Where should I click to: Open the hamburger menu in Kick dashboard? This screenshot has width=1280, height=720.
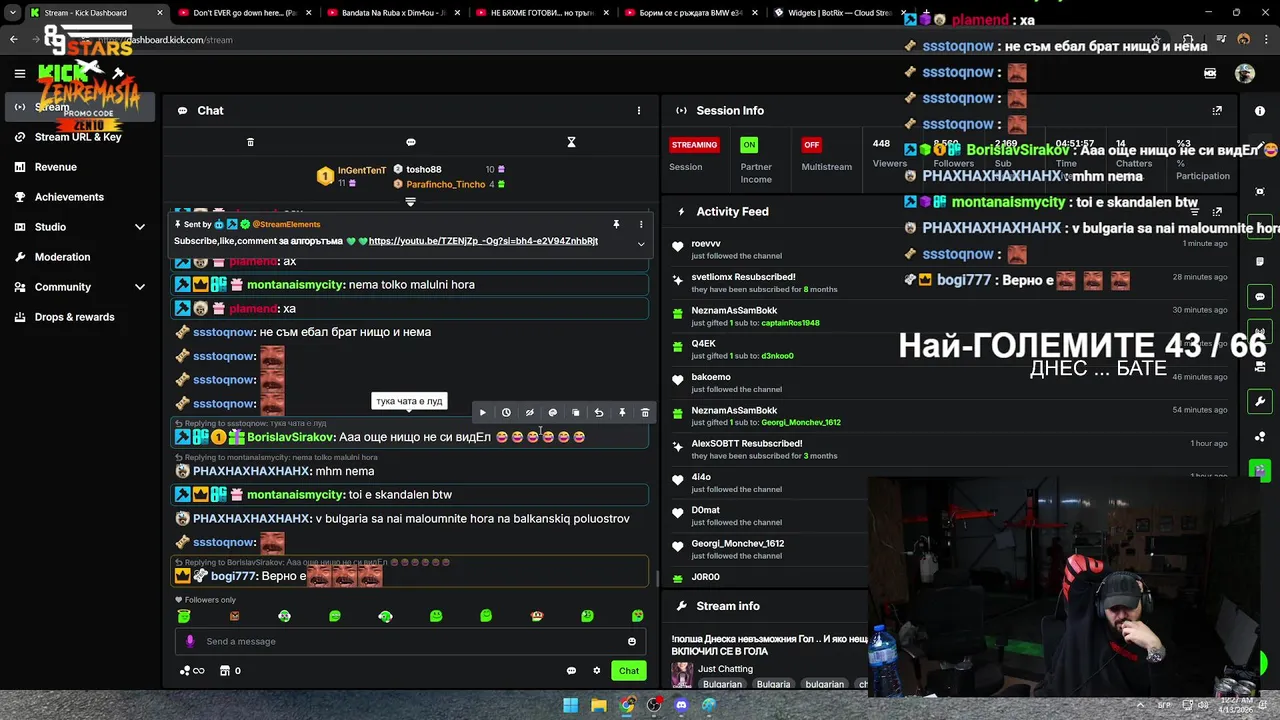coord(19,73)
